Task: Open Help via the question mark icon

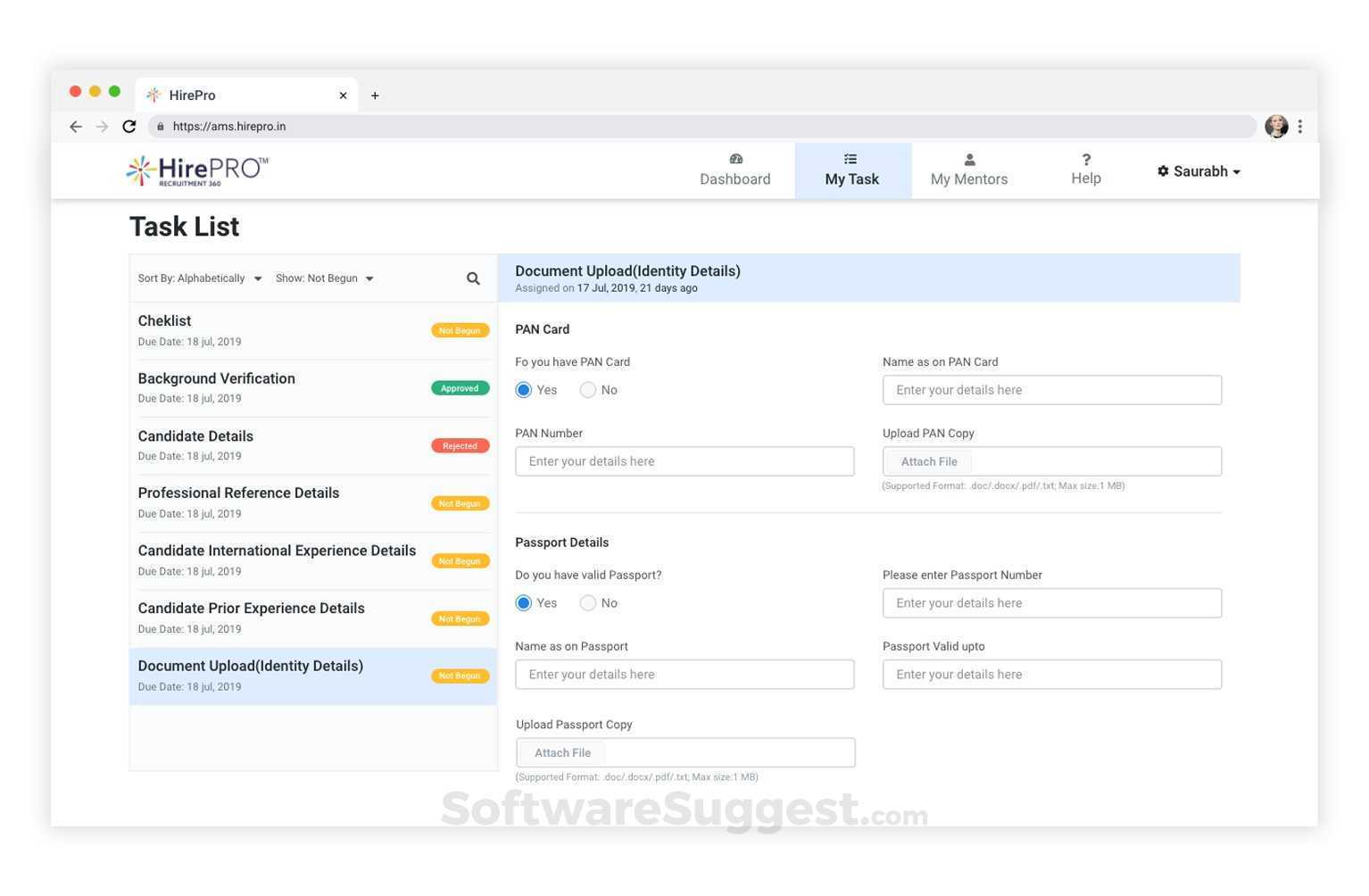Action: tap(1085, 159)
